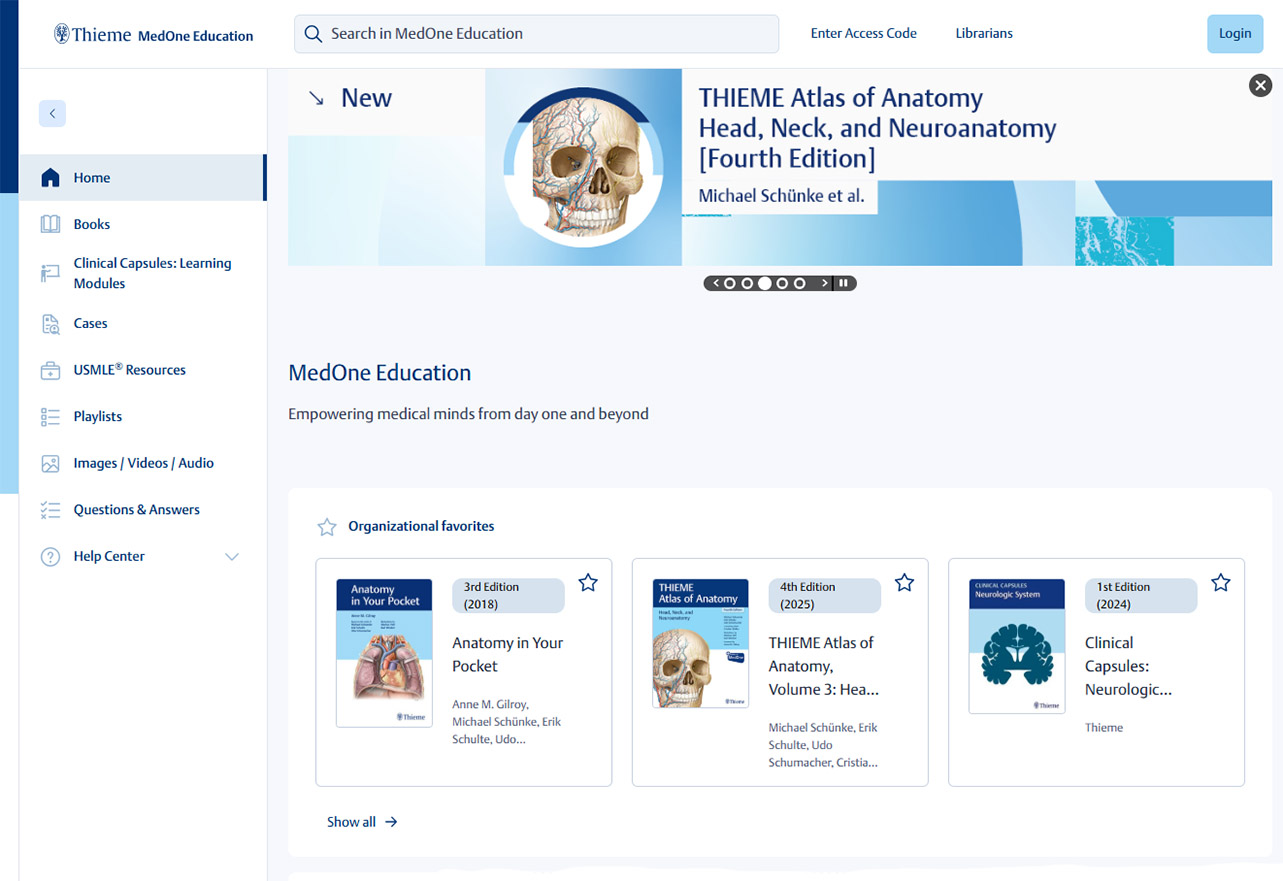The height and width of the screenshot is (881, 1283).
Task: Advance carousel with the next arrow
Action: coord(825,284)
